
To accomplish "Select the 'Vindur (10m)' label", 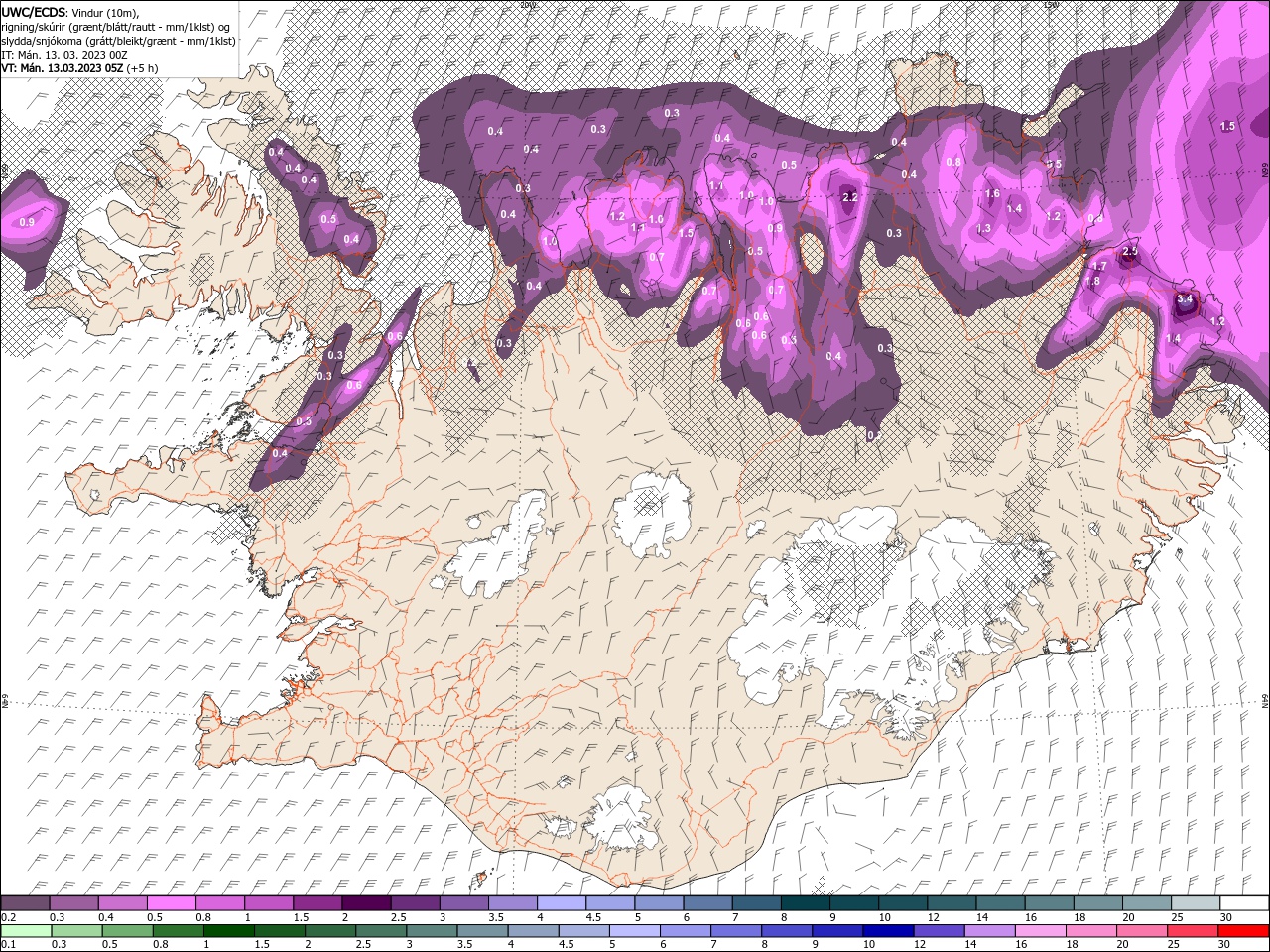I will (106, 12).
